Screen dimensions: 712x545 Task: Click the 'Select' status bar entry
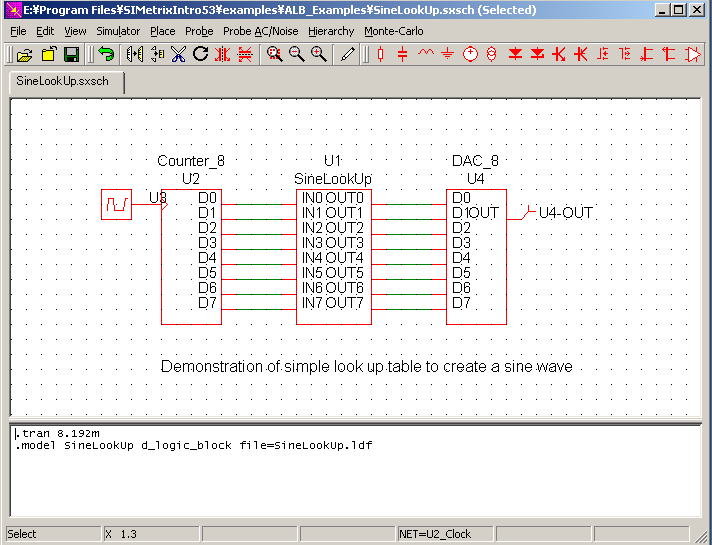(53, 534)
